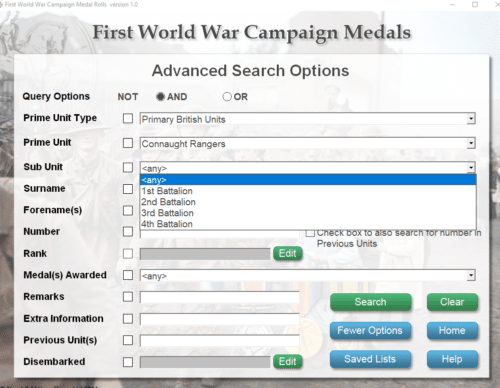500x388 pixels.
Task: Click the green Clear button
Action: pyautogui.click(x=452, y=302)
